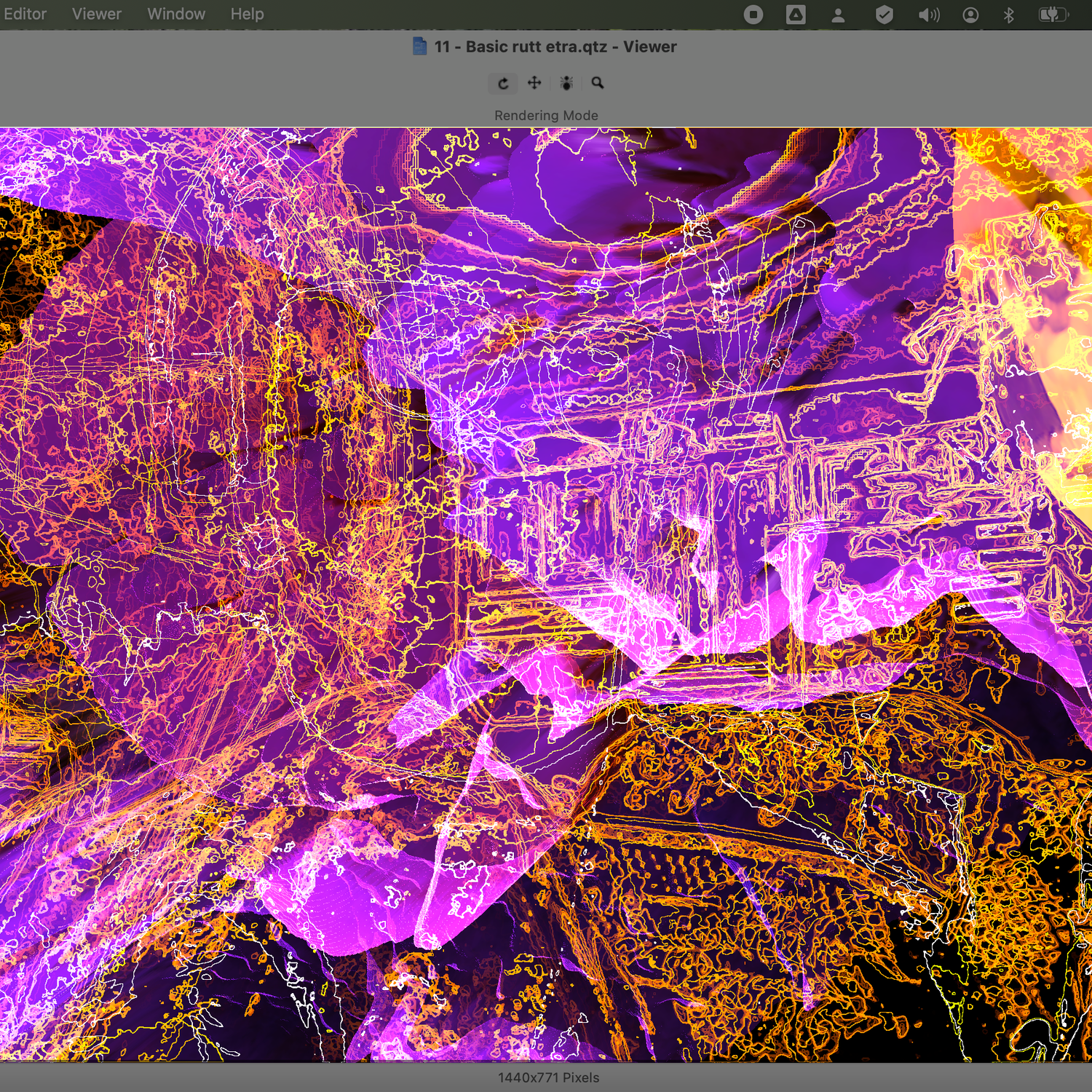This screenshot has width=1092, height=1092.
Task: Click the rendered composition canvas
Action: 546,594
